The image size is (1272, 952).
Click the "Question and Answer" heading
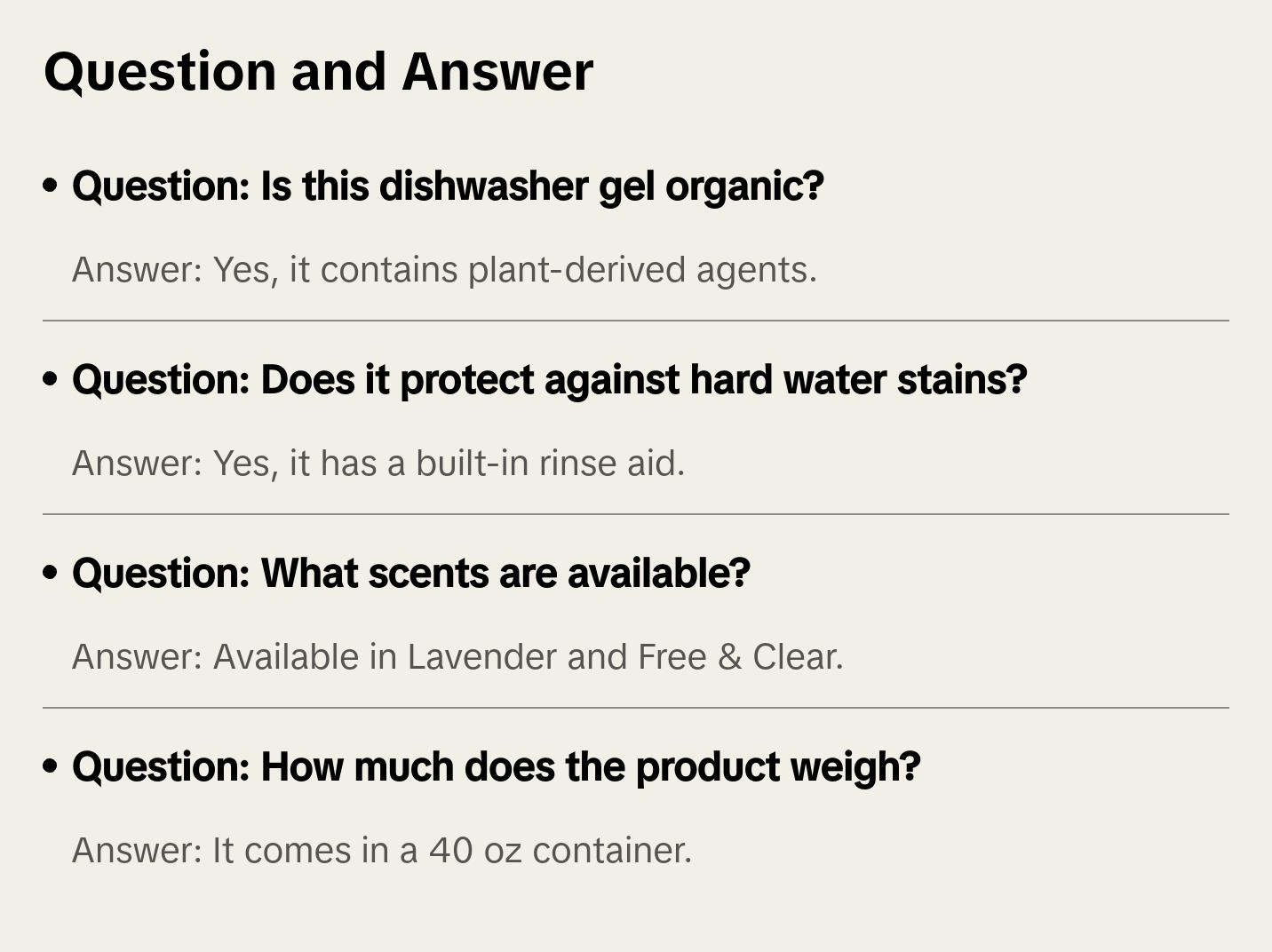318,71
